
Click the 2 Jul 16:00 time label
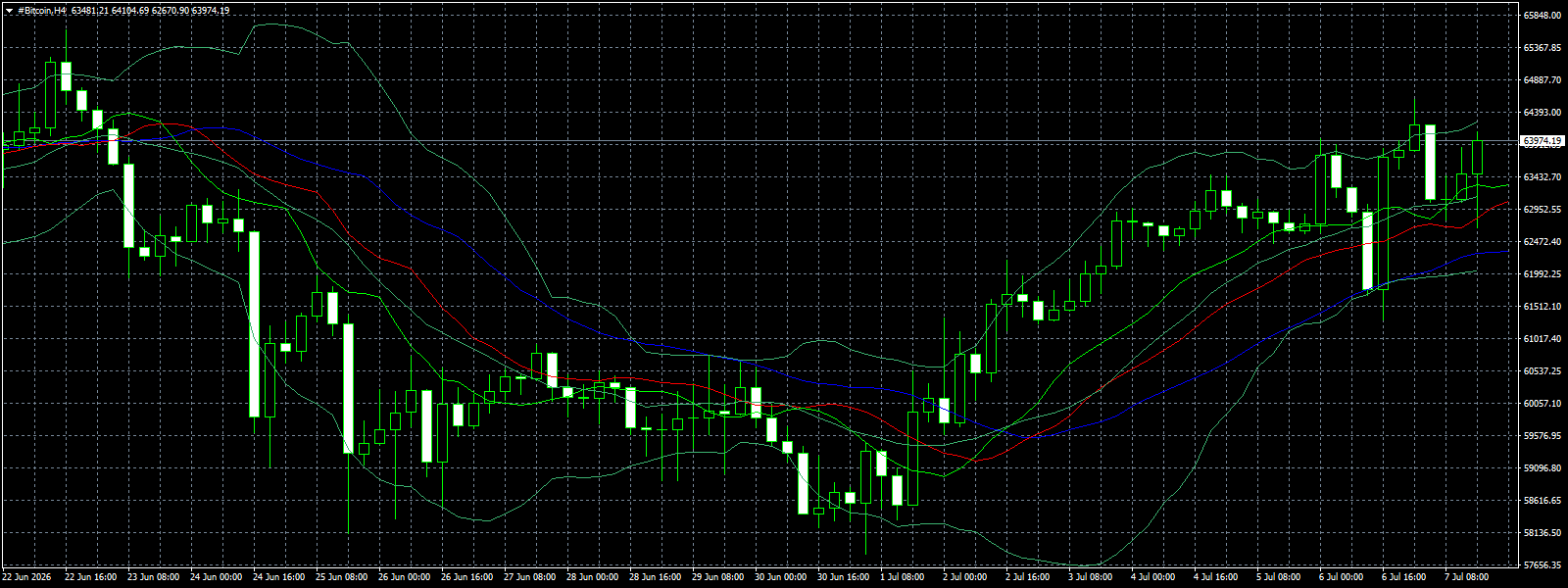click(x=1029, y=577)
